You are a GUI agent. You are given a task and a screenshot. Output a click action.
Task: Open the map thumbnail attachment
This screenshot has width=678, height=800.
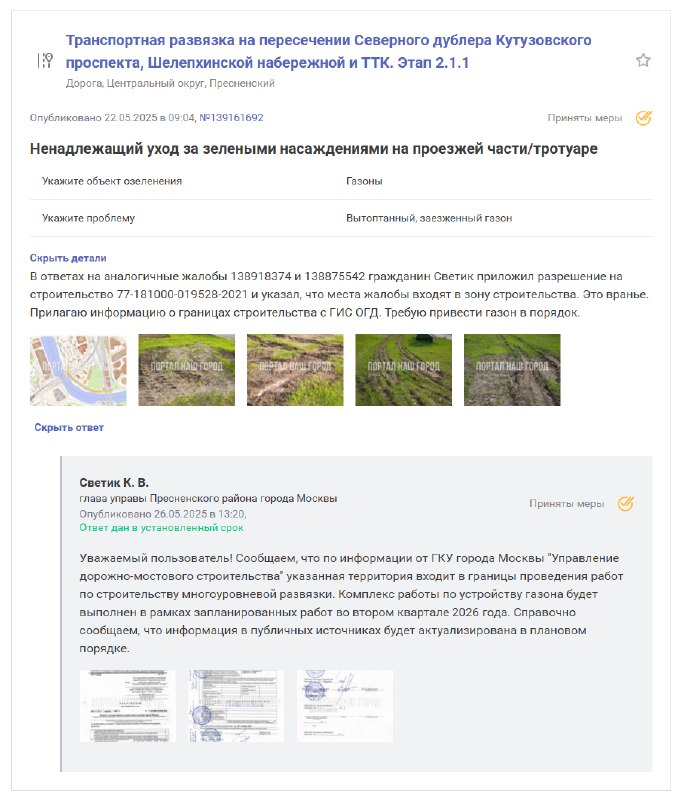coord(78,370)
